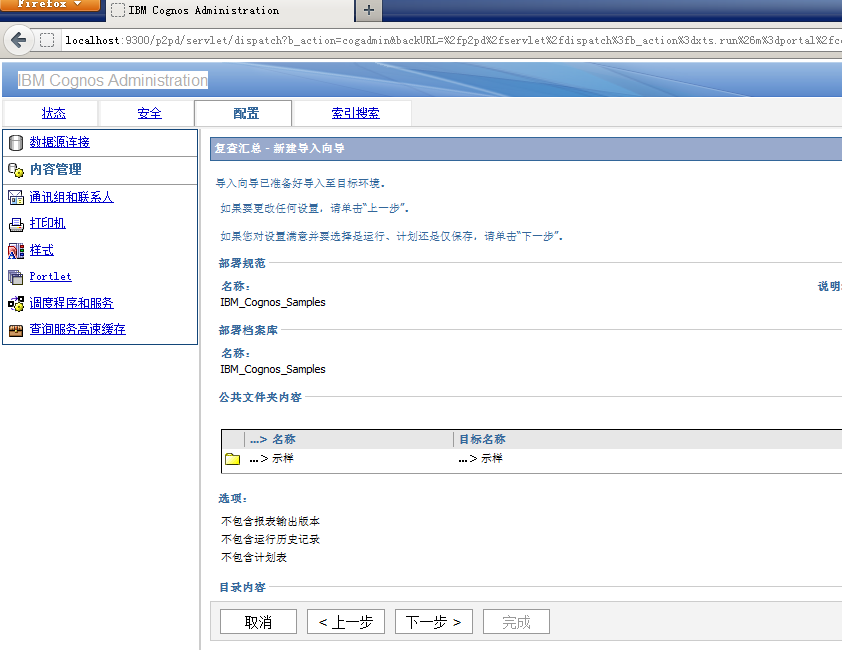Click the IBM Cognos Administration title text

(113, 80)
